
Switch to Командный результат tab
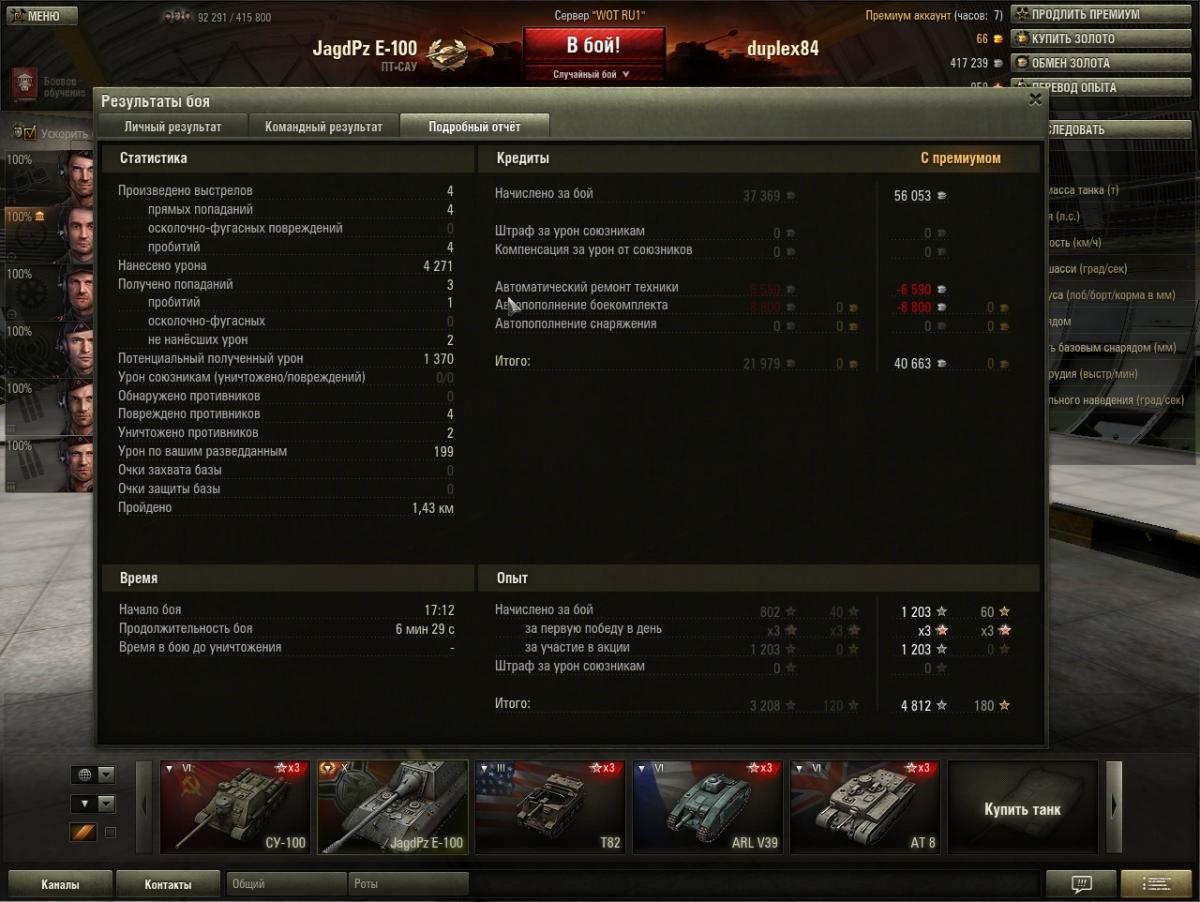tap(323, 127)
